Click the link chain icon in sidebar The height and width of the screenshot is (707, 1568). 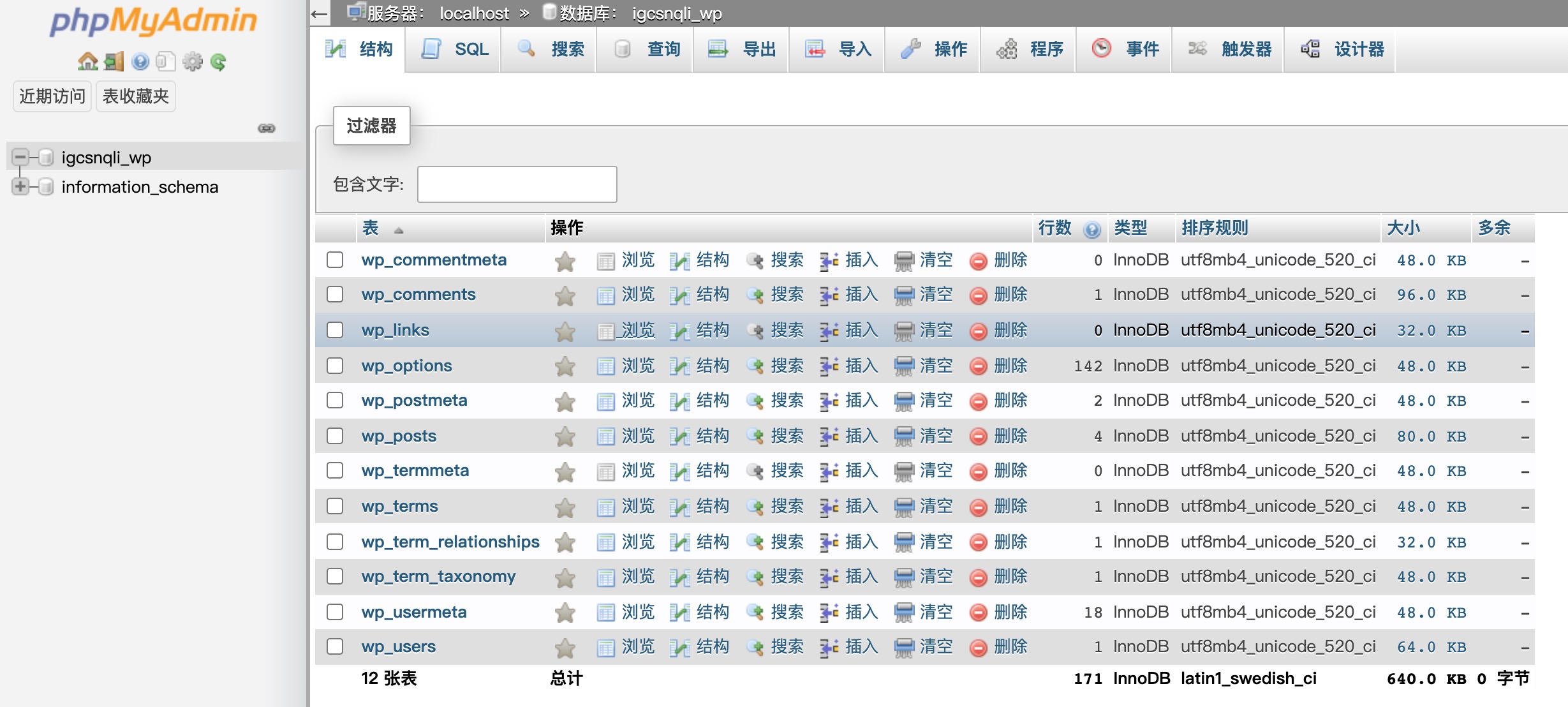(x=266, y=128)
